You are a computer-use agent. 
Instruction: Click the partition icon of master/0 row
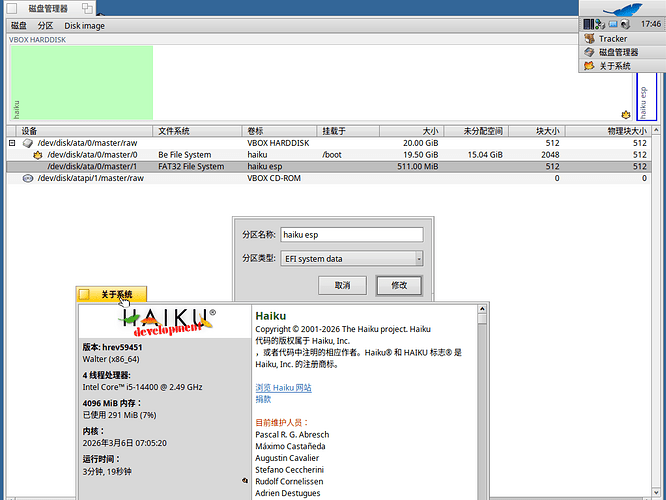point(38,155)
